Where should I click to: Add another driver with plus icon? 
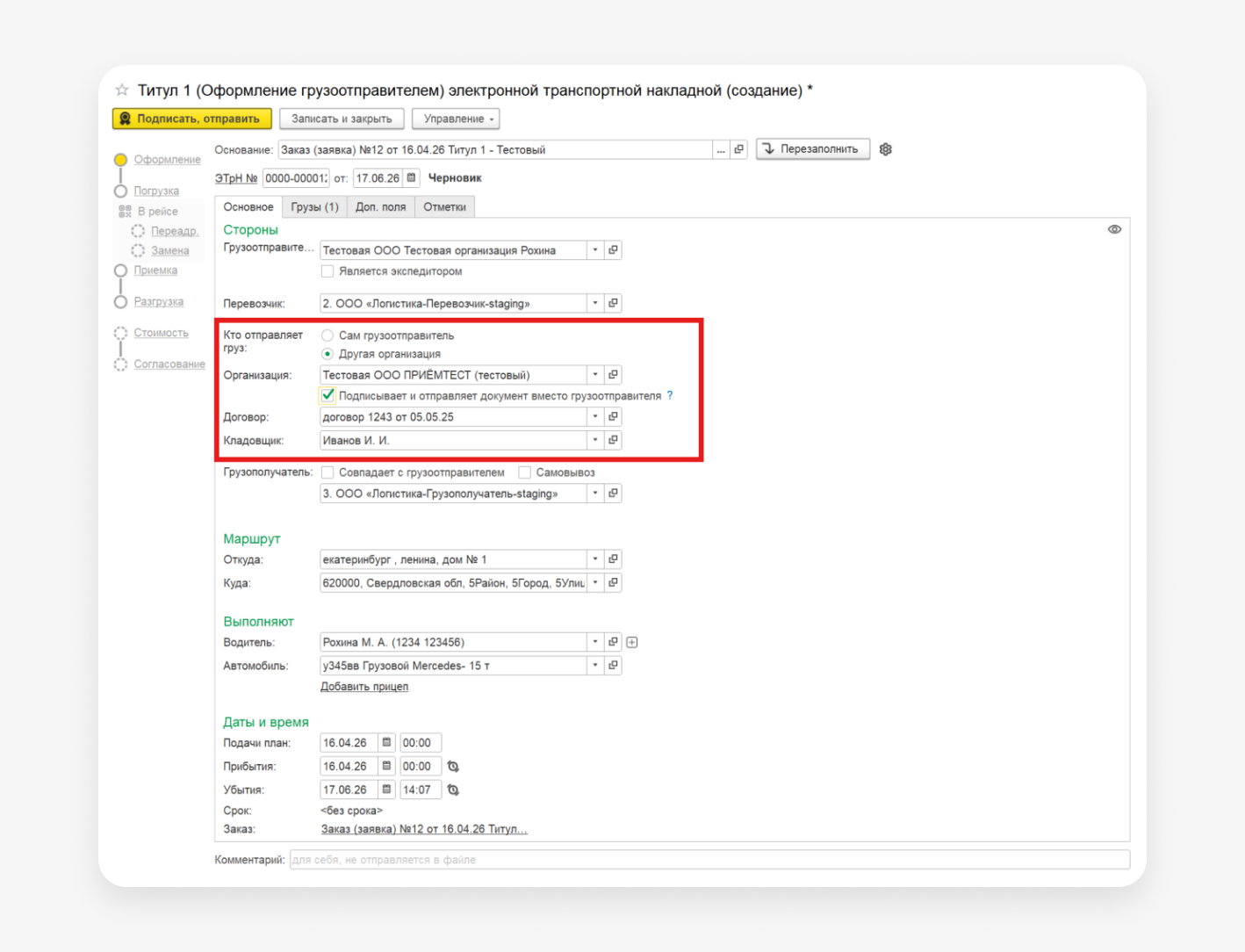[x=632, y=642]
